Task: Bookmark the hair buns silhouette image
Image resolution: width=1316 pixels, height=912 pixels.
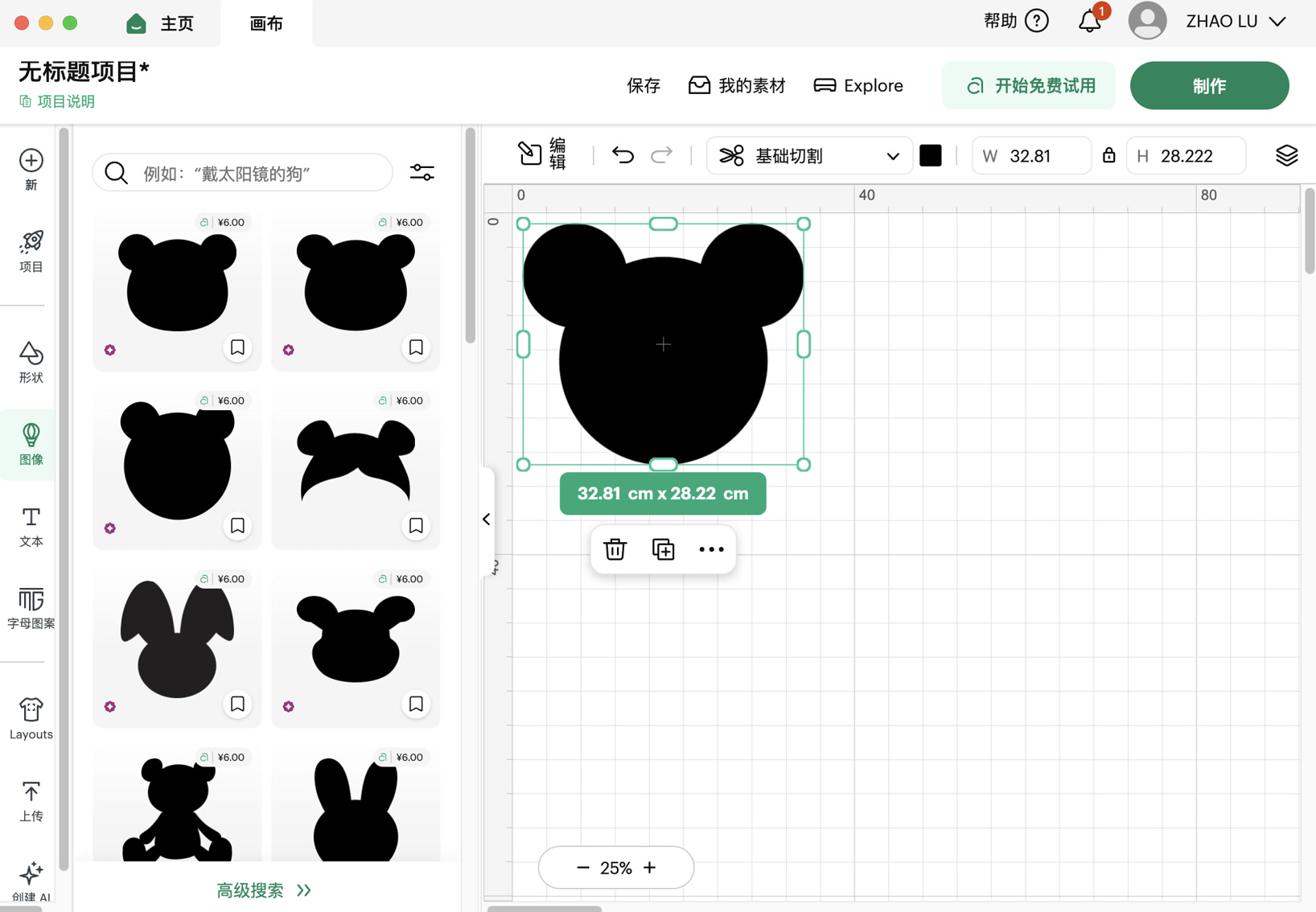Action: pos(416,526)
